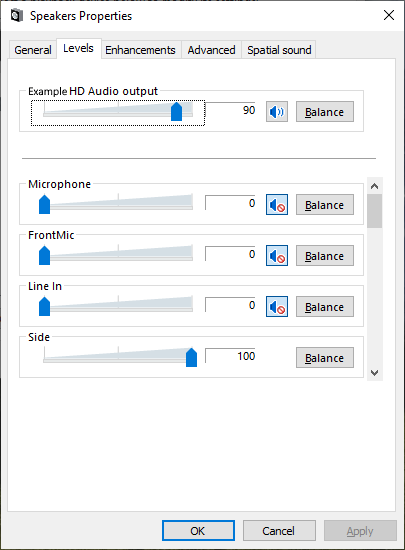Confirm changes with the OK button

click(x=198, y=531)
